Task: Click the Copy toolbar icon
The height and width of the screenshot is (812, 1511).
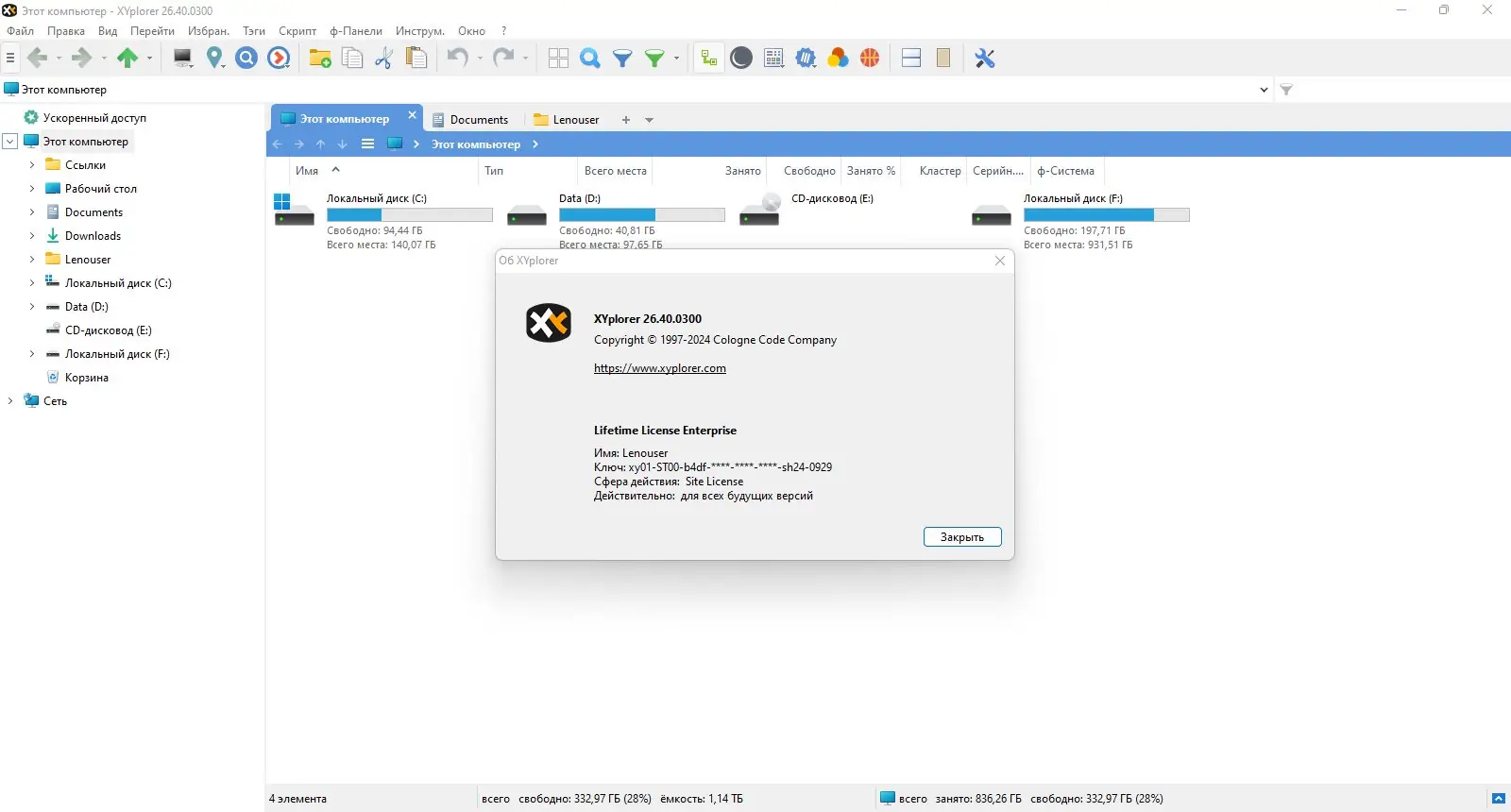Action: [352, 59]
